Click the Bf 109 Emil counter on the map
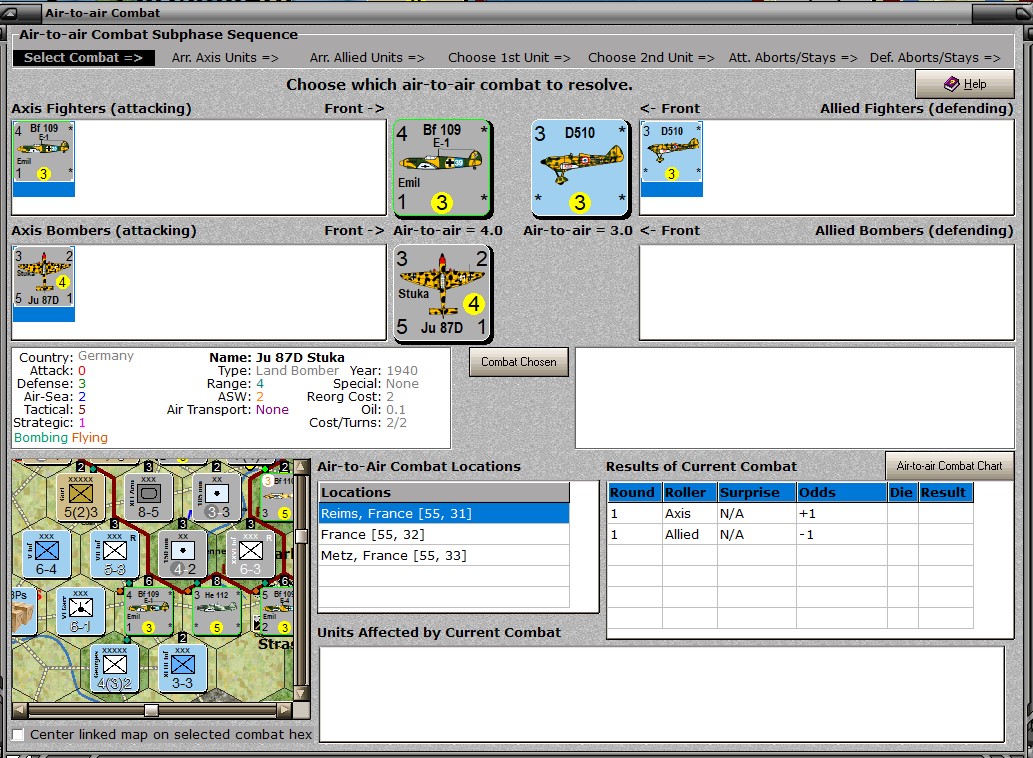This screenshot has height=758, width=1033. coord(149,612)
